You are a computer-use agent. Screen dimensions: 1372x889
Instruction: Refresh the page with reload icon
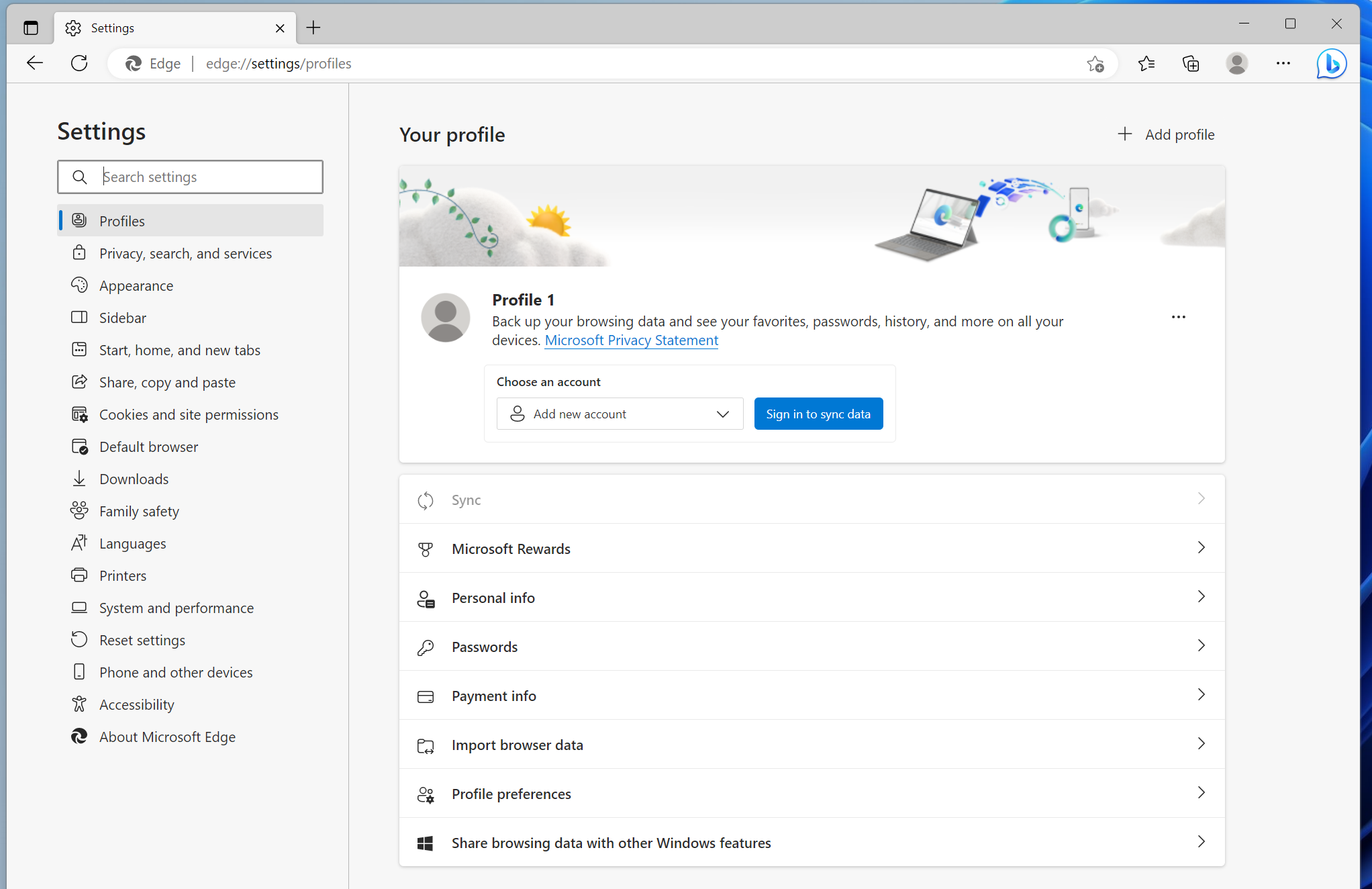(x=79, y=63)
